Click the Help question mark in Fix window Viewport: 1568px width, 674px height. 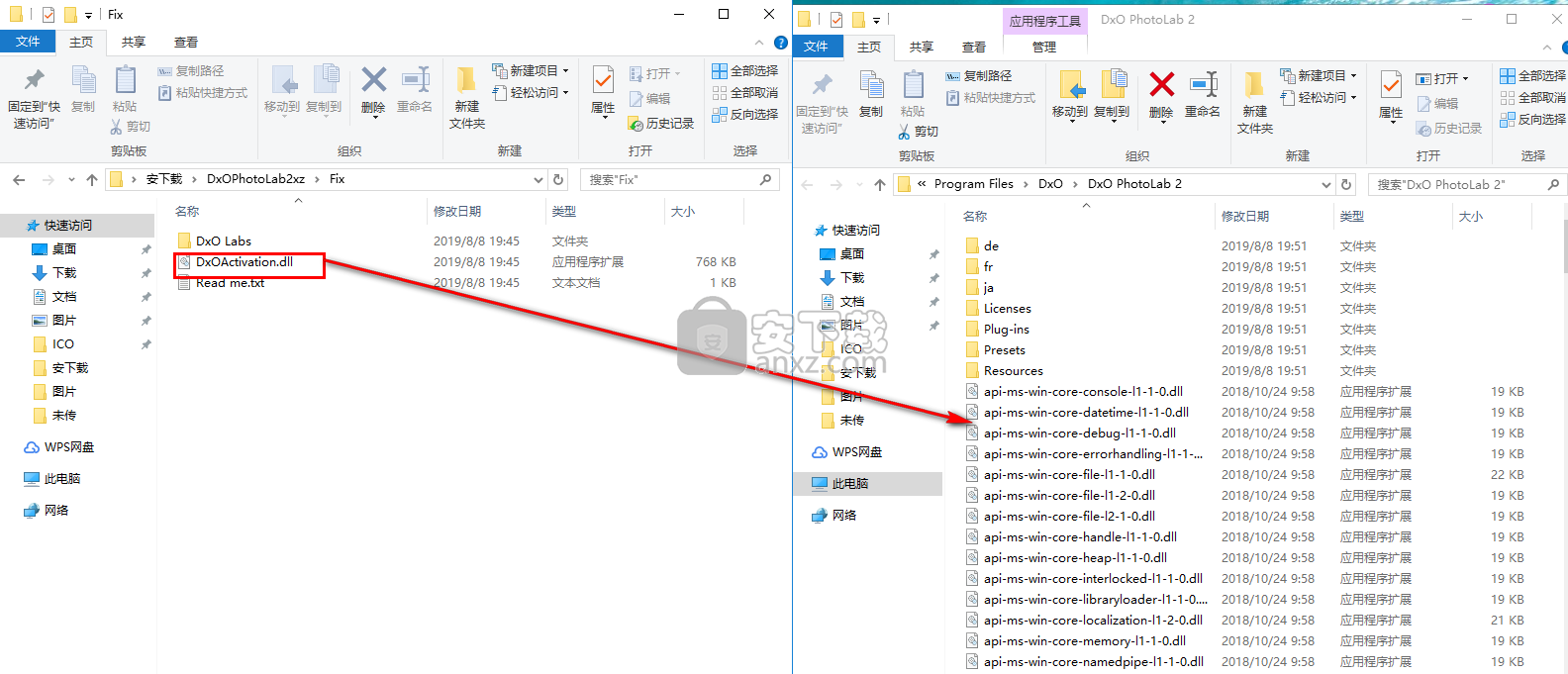point(781,43)
